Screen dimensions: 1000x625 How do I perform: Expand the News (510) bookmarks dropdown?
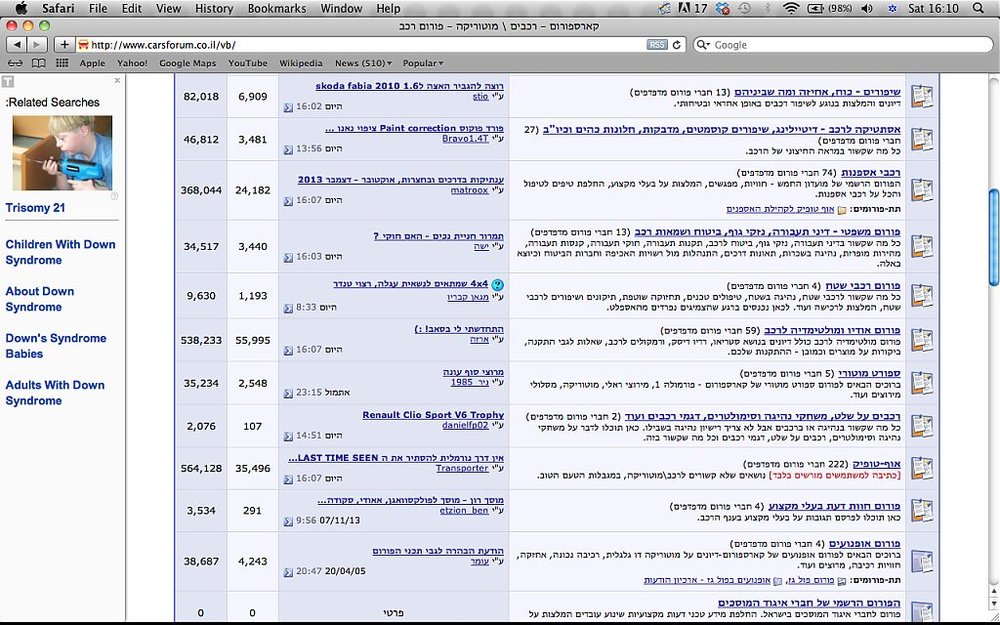click(363, 63)
